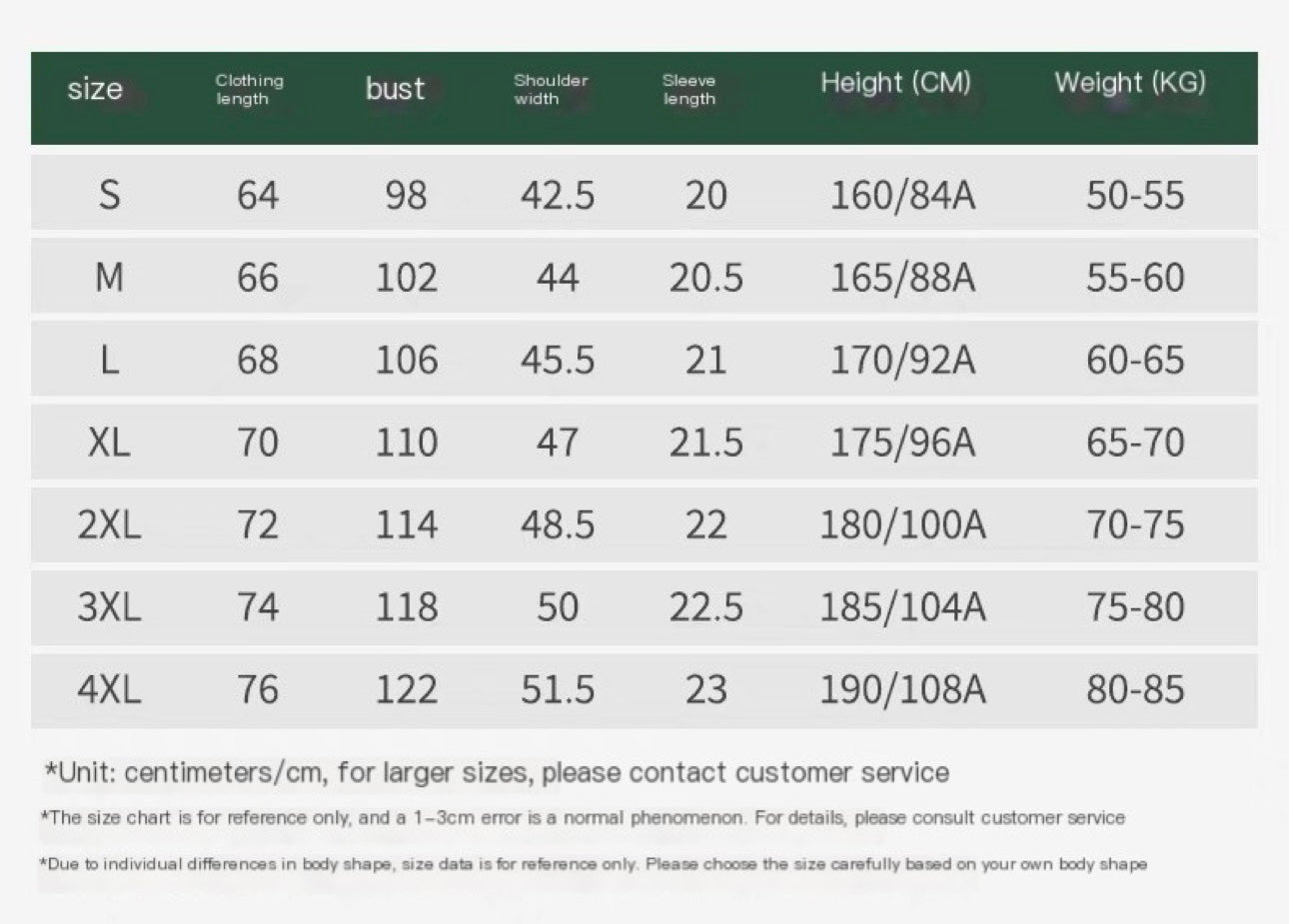Screen dimensions: 1289x924
Task: Select the 'bust' column header
Action: point(395,89)
